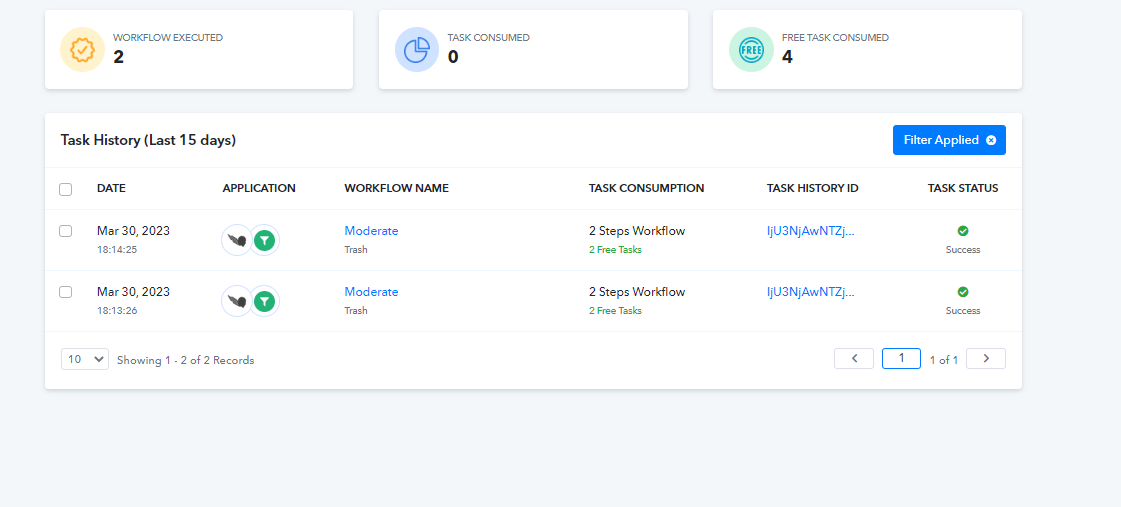Click the green filter icon in 18:13:26 row
Viewport: 1121px width, 507px height.
(265, 302)
